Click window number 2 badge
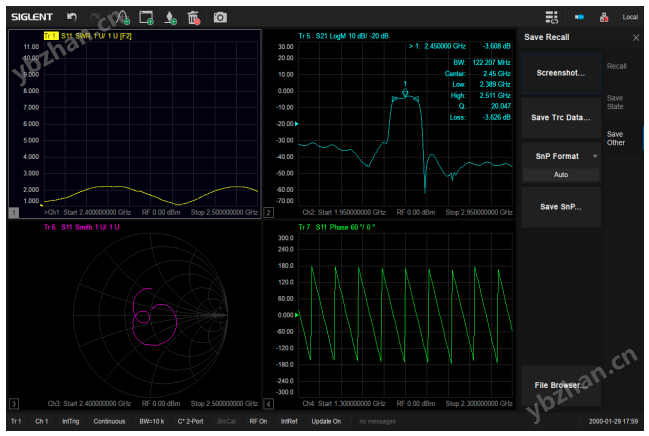Screen dimensions: 649x436 pyautogui.click(x=268, y=213)
